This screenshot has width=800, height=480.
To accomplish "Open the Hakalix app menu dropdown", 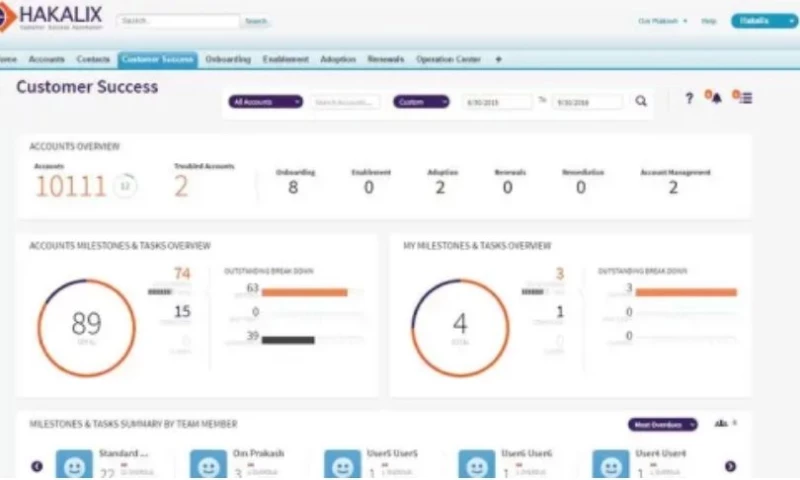I will [763, 20].
